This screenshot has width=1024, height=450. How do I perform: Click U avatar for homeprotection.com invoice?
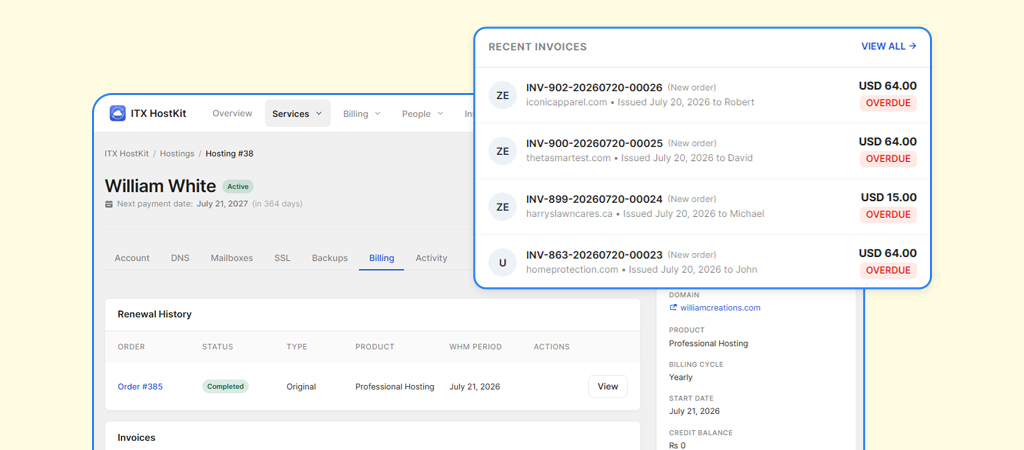coord(502,263)
